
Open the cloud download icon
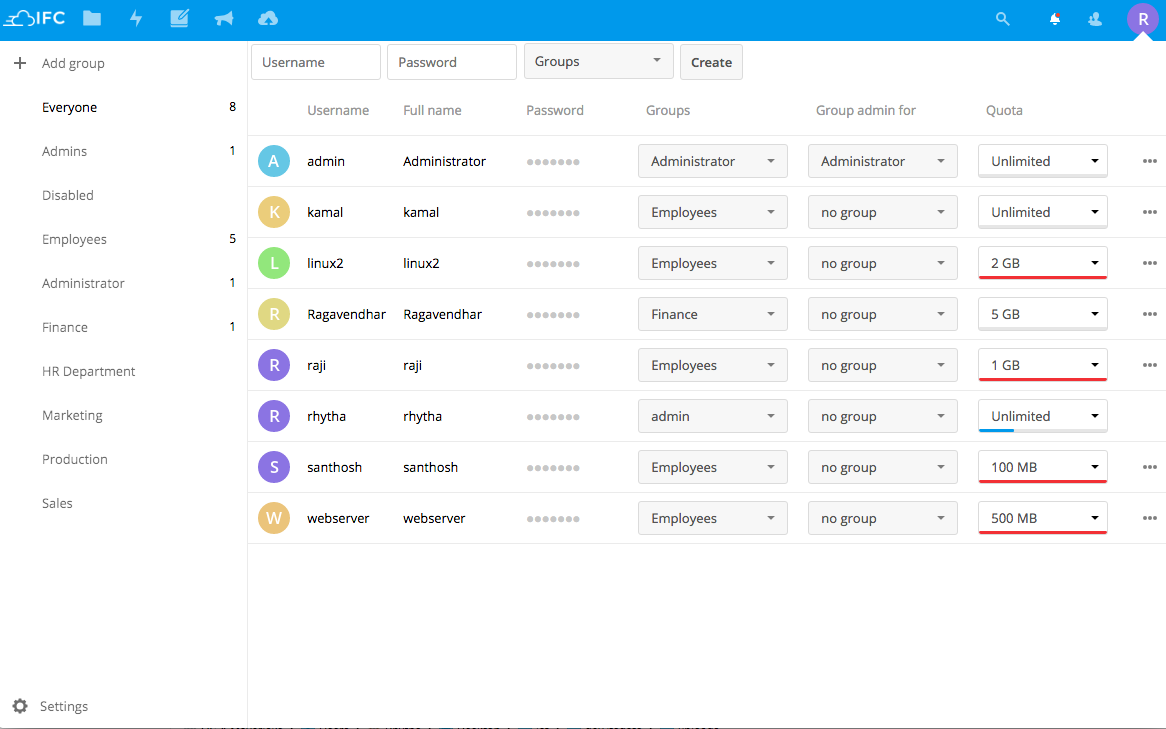[268, 19]
